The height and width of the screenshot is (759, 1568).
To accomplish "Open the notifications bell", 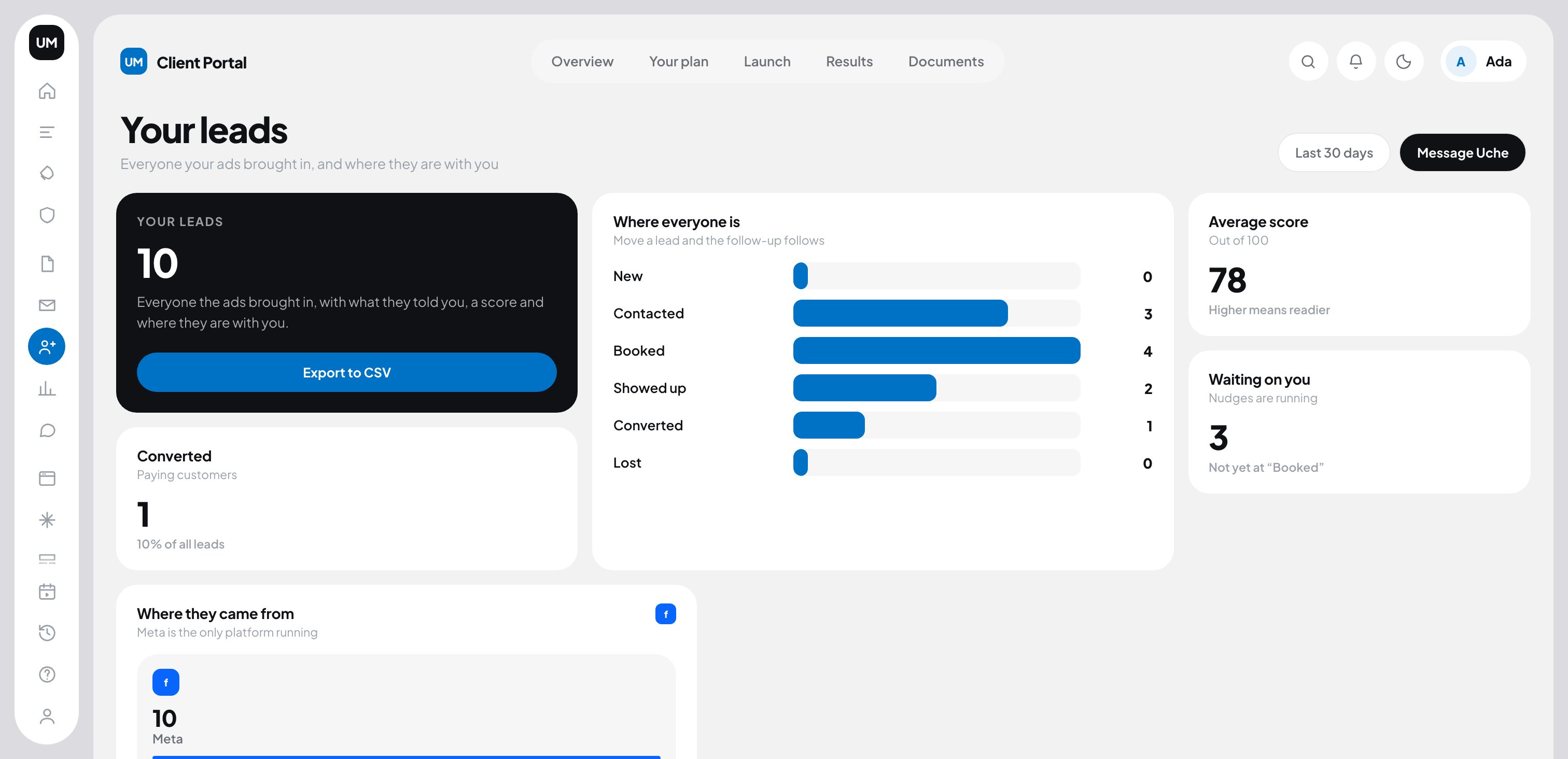I will coord(1355,62).
